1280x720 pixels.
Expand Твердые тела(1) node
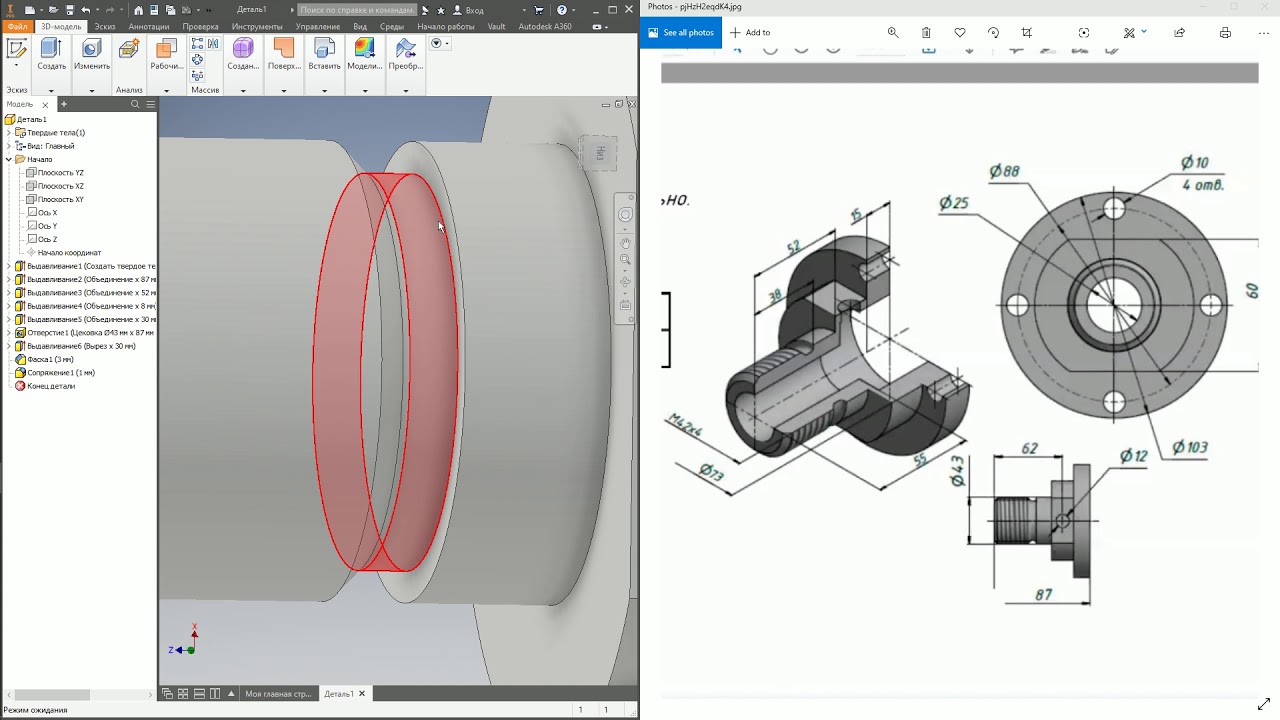point(9,132)
